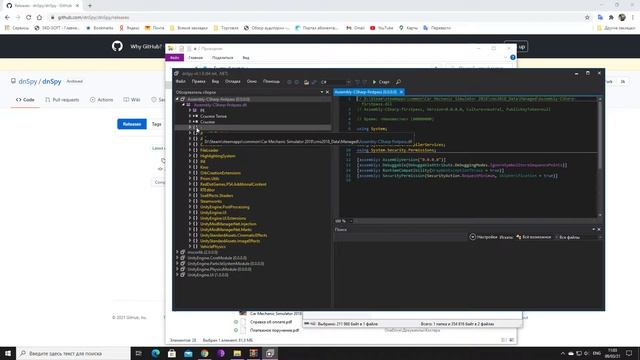
Task: Click the mscorlib assembly icon
Action: click(x=183, y=252)
